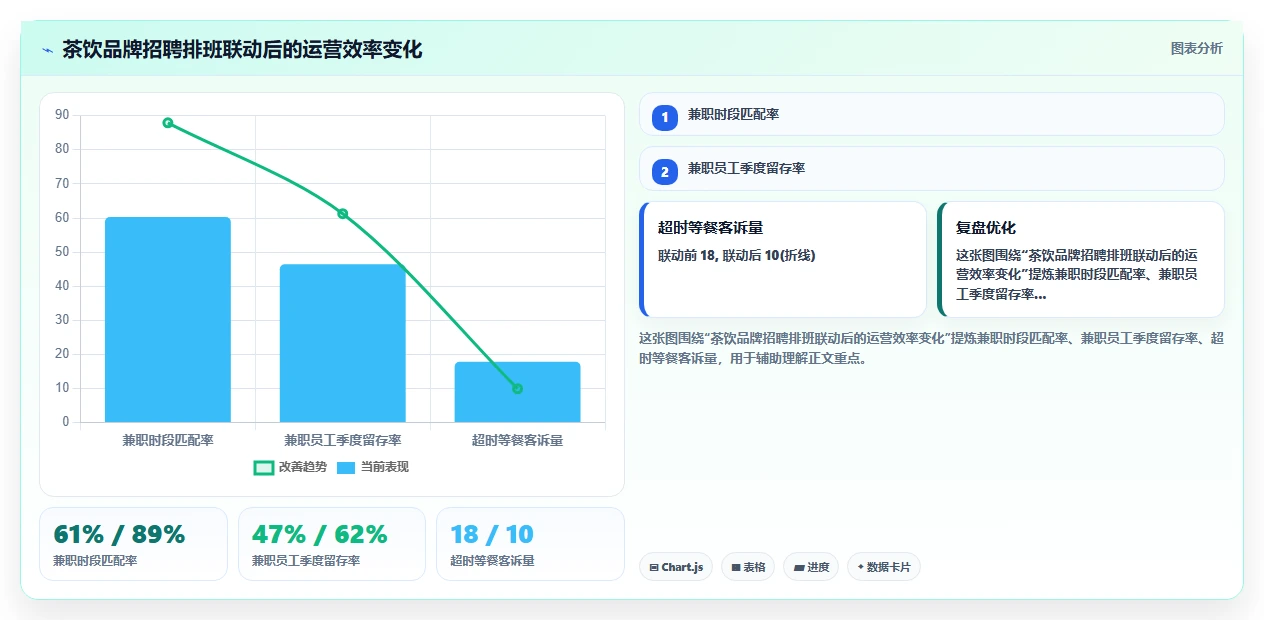
Task: Click the 图表分析 label in header
Action: (1196, 48)
